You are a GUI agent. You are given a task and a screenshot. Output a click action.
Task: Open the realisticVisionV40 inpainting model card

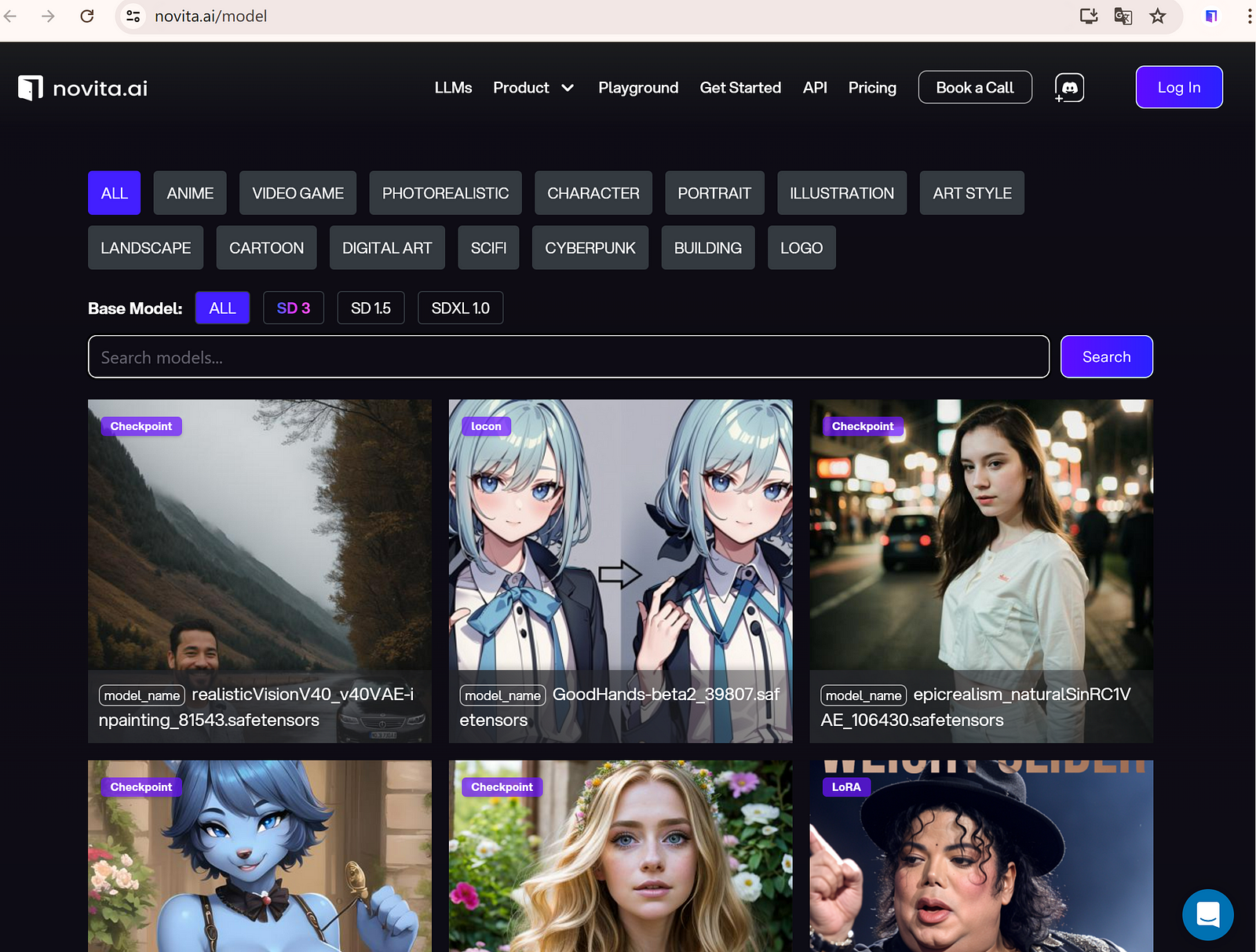(260, 571)
